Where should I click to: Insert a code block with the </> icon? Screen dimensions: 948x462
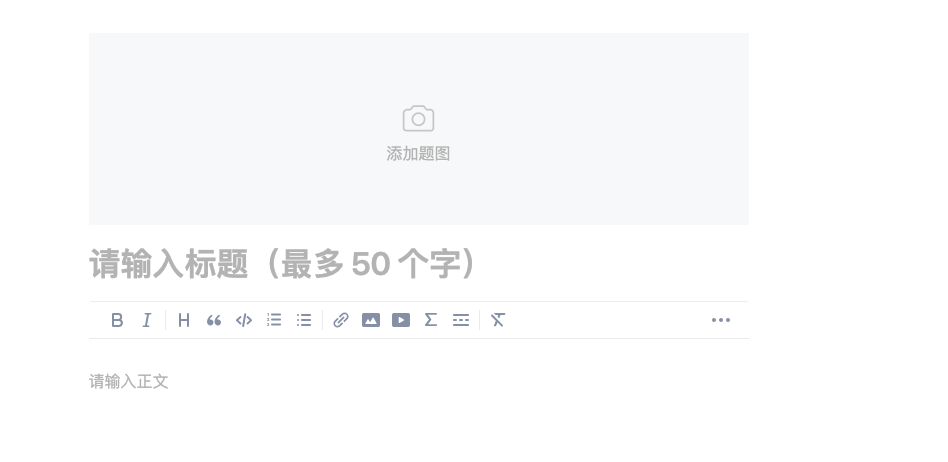(244, 320)
